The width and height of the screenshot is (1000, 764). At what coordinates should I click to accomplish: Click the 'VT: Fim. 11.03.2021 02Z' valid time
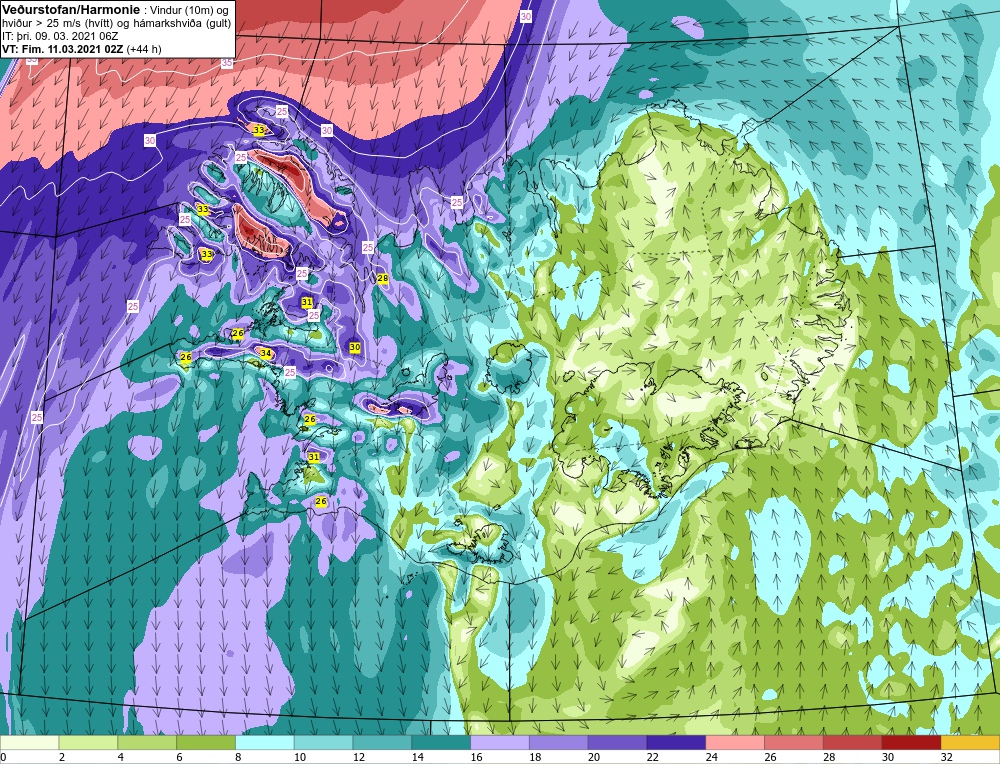tap(63, 49)
